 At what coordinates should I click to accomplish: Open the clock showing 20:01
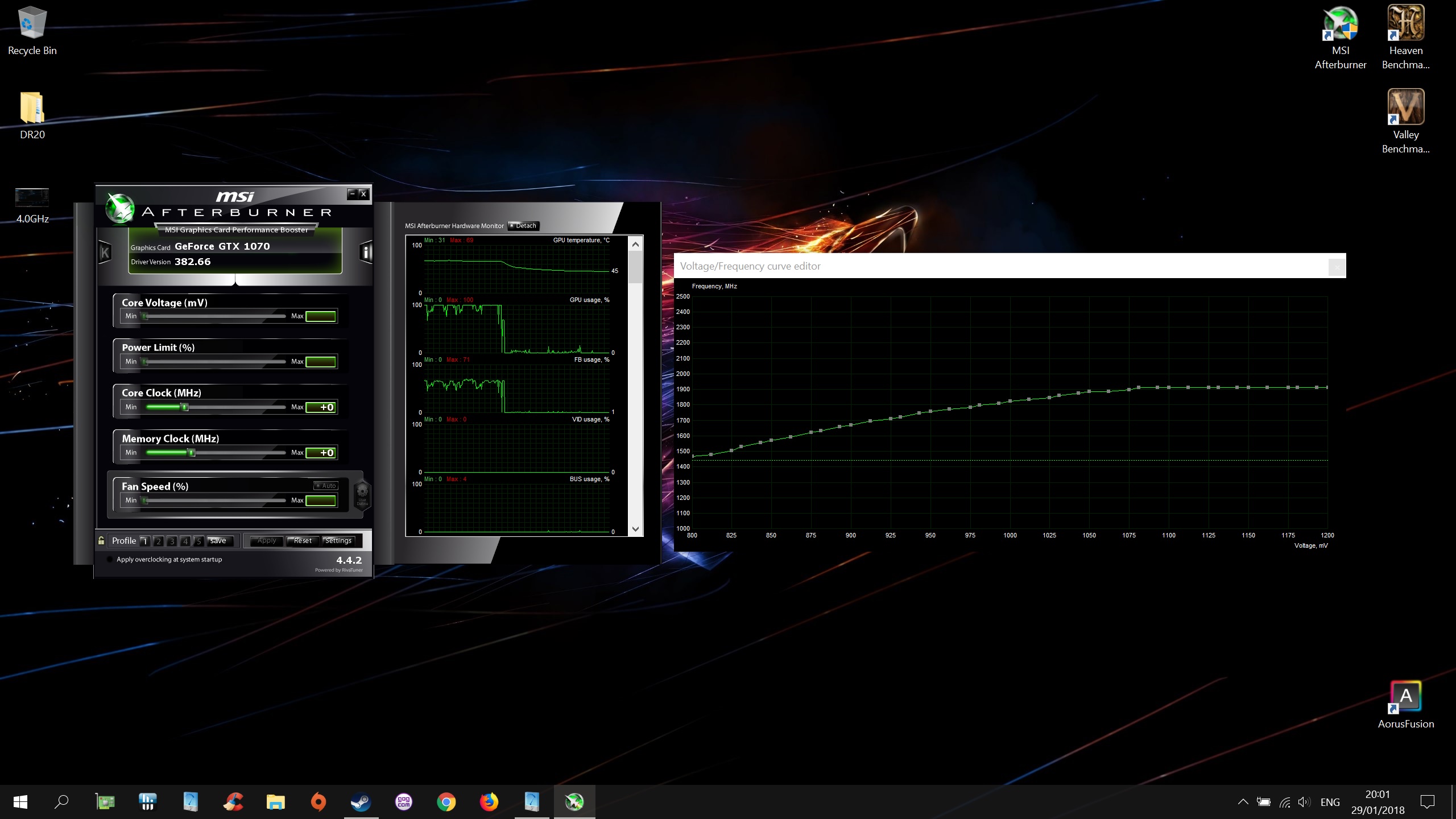1378,802
